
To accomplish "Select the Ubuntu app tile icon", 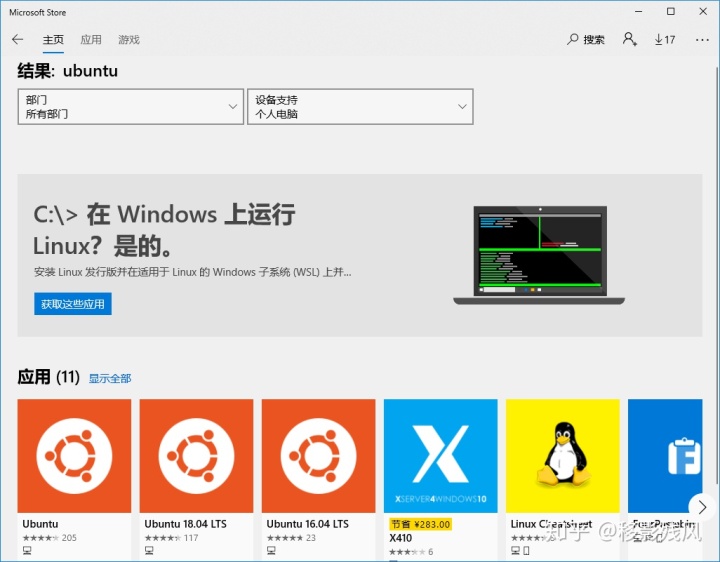I will [74, 455].
